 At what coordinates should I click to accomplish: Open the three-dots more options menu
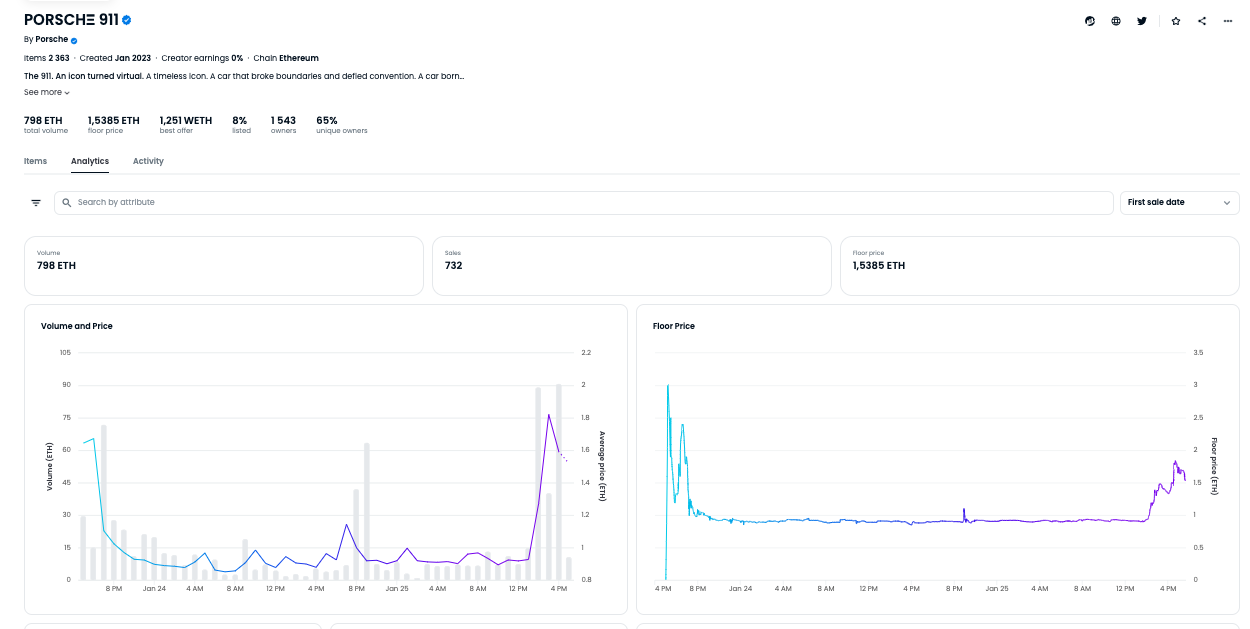(x=1228, y=21)
